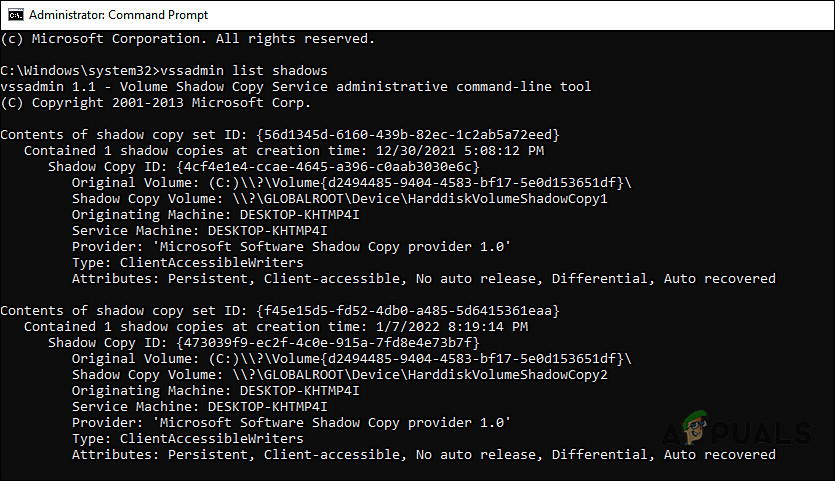Click the vssadmin 1.1 tool description line

coord(296,87)
